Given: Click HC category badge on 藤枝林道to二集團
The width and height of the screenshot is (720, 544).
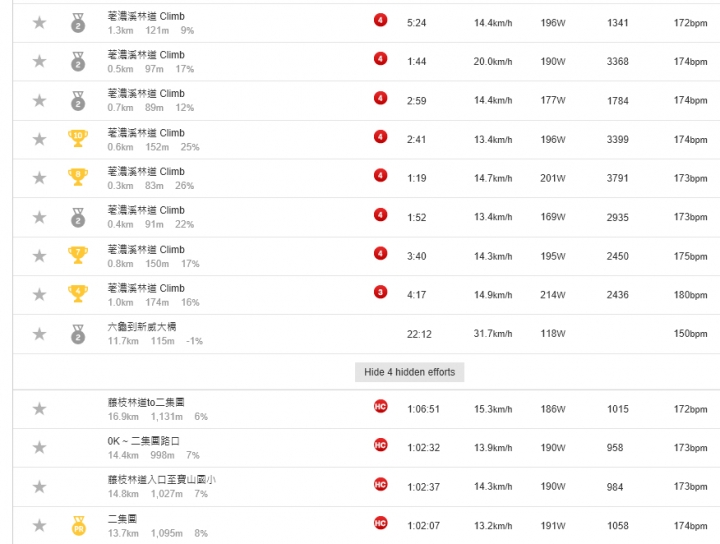Looking at the screenshot, I should point(380,406).
